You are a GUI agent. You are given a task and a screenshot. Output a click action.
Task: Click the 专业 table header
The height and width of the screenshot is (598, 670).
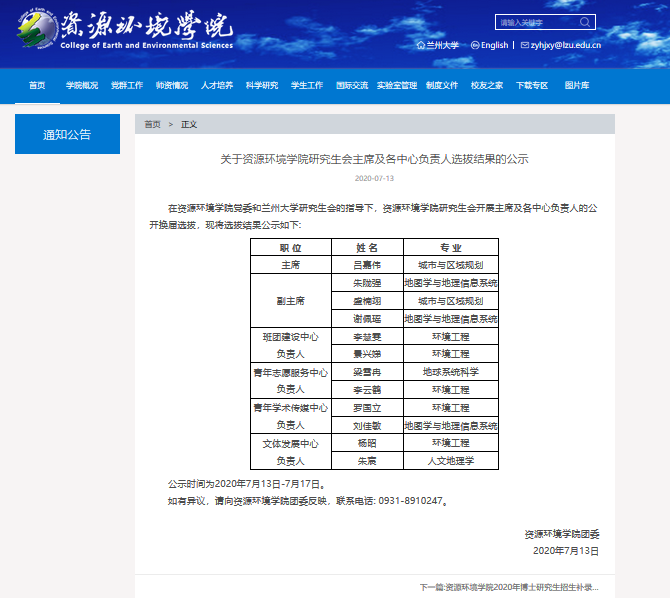click(451, 247)
